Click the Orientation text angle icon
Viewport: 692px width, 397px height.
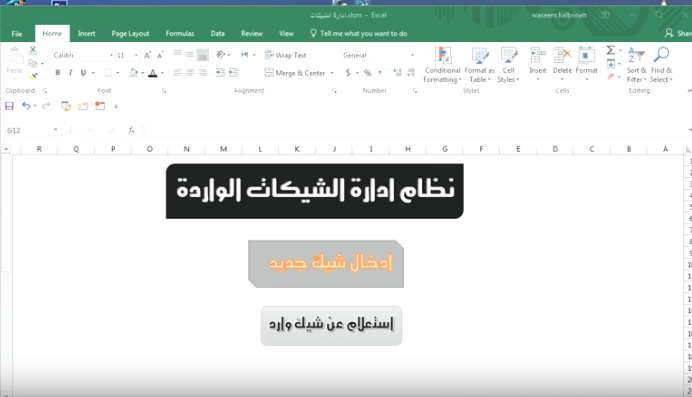pos(221,55)
